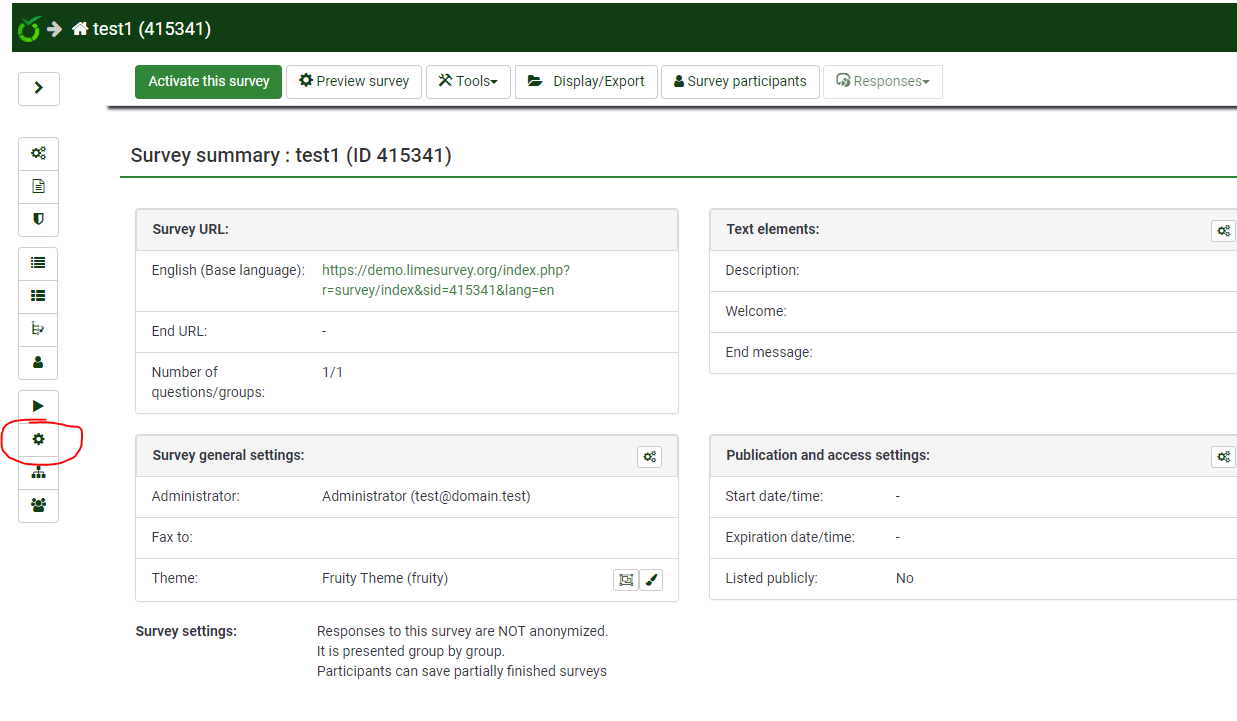Click the single person icon in the sidebar
This screenshot has height=721, width=1237.
click(38, 362)
